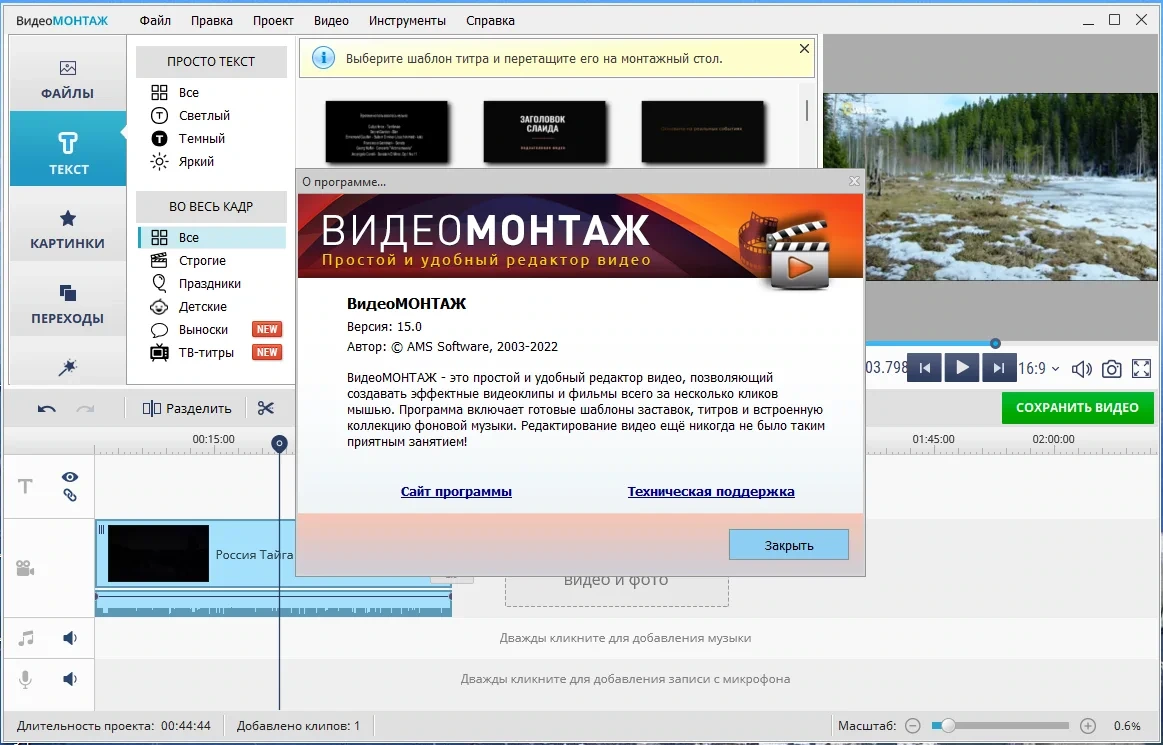Open the Справка menu
The height and width of the screenshot is (745, 1163).
(490, 21)
